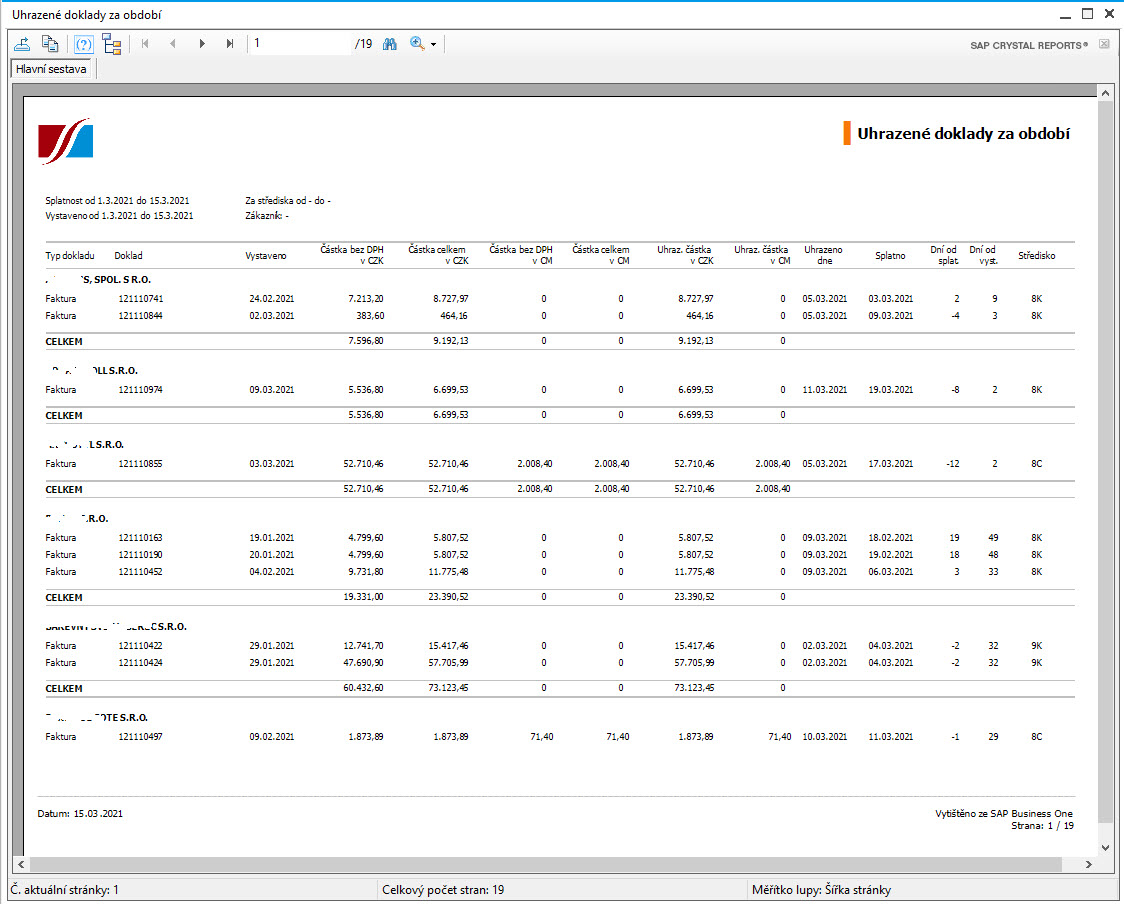The width and height of the screenshot is (1124, 904).
Task: Click invoice number 121110844
Action: [x=140, y=315]
